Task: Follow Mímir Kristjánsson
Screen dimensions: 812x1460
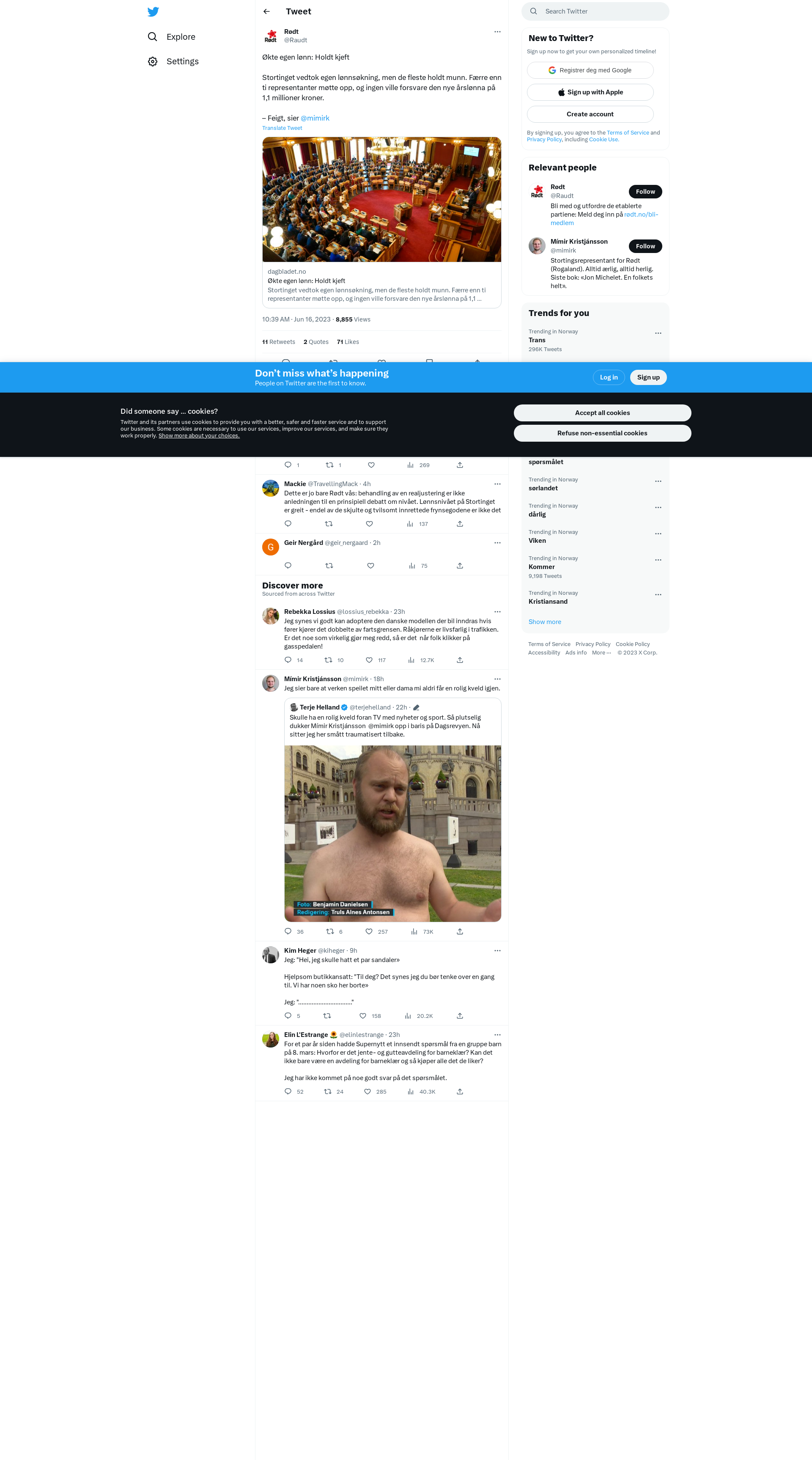Action: pos(645,246)
